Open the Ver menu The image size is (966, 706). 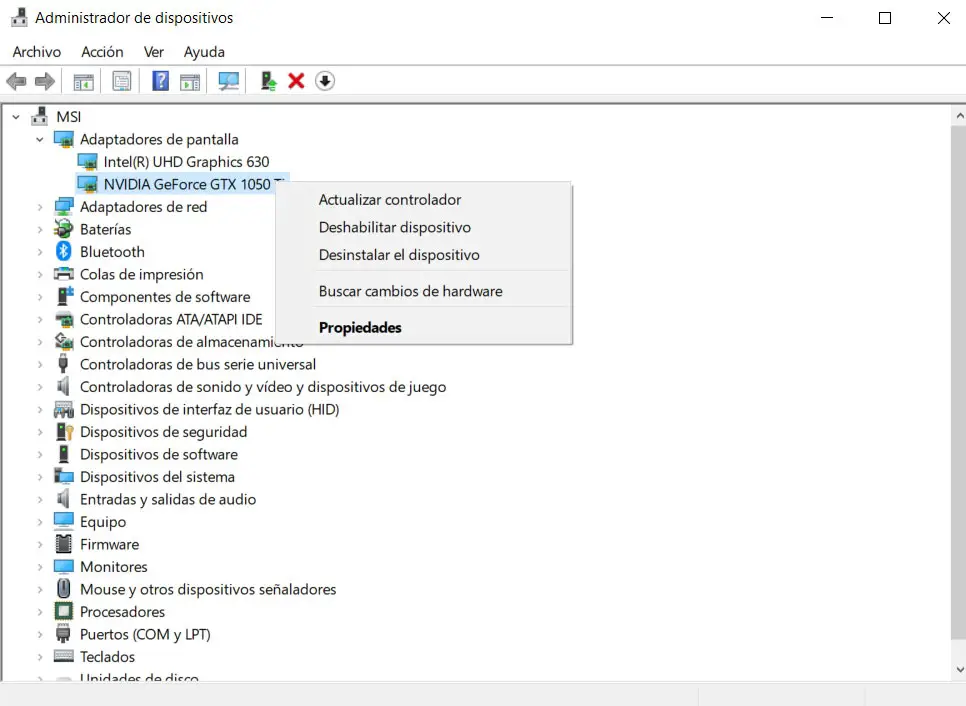[x=153, y=52]
